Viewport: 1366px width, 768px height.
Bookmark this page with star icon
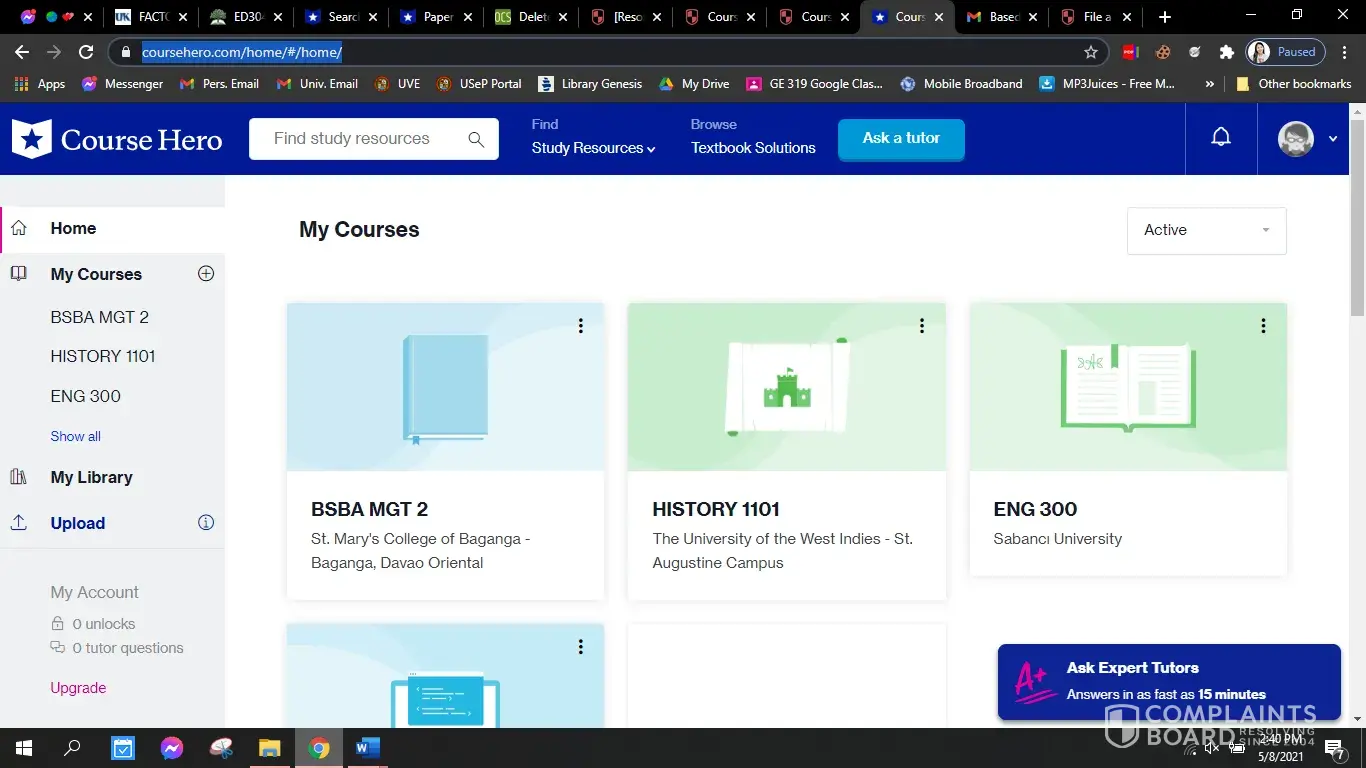1091,52
